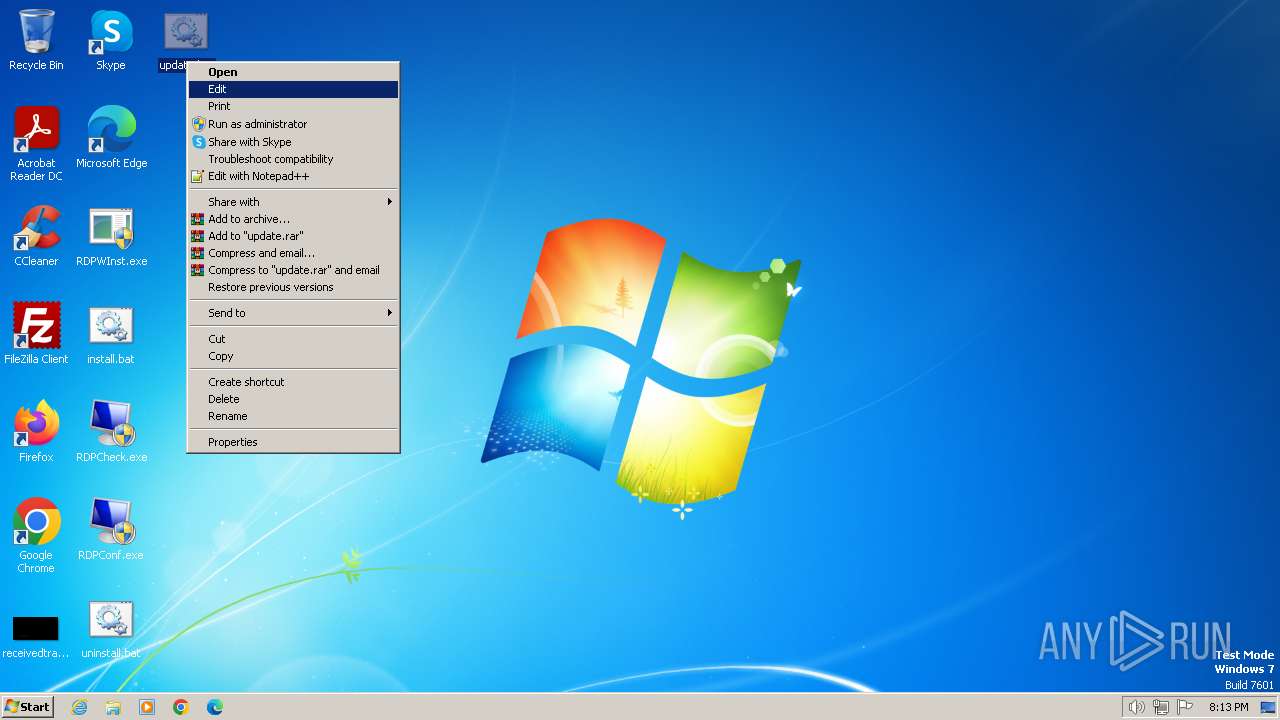This screenshot has width=1280, height=720.
Task: Click the taskbar clock showing 8:13 PM
Action: coord(1228,707)
